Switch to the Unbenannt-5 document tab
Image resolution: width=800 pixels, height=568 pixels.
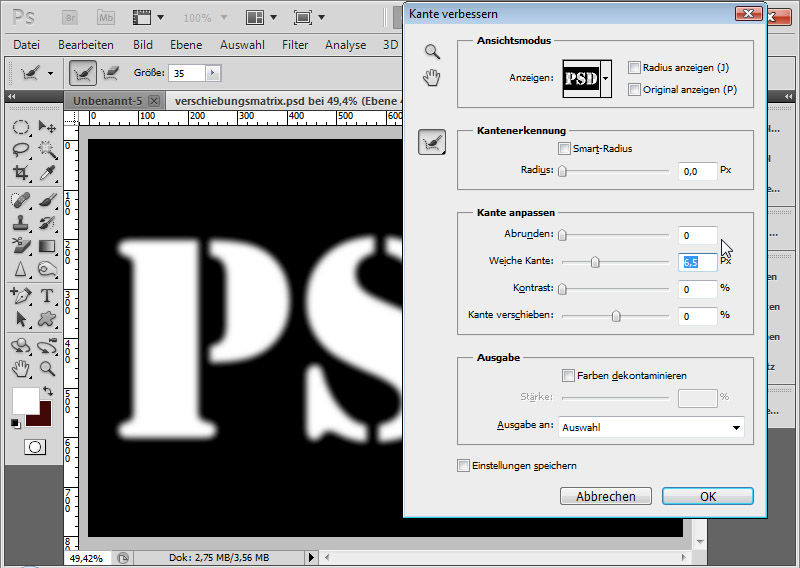pyautogui.click(x=105, y=101)
